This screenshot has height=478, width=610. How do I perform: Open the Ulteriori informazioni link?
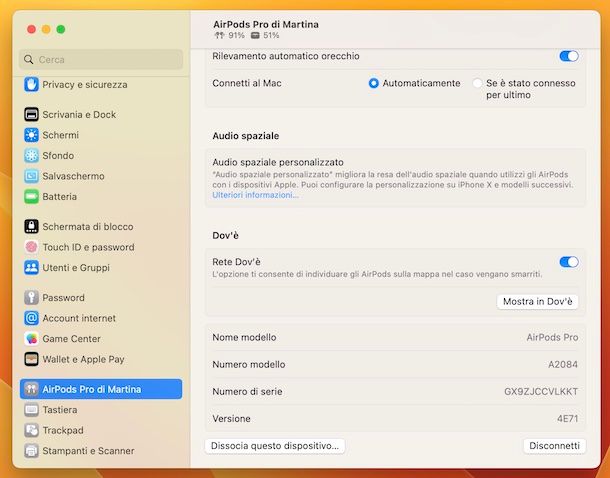(x=255, y=195)
